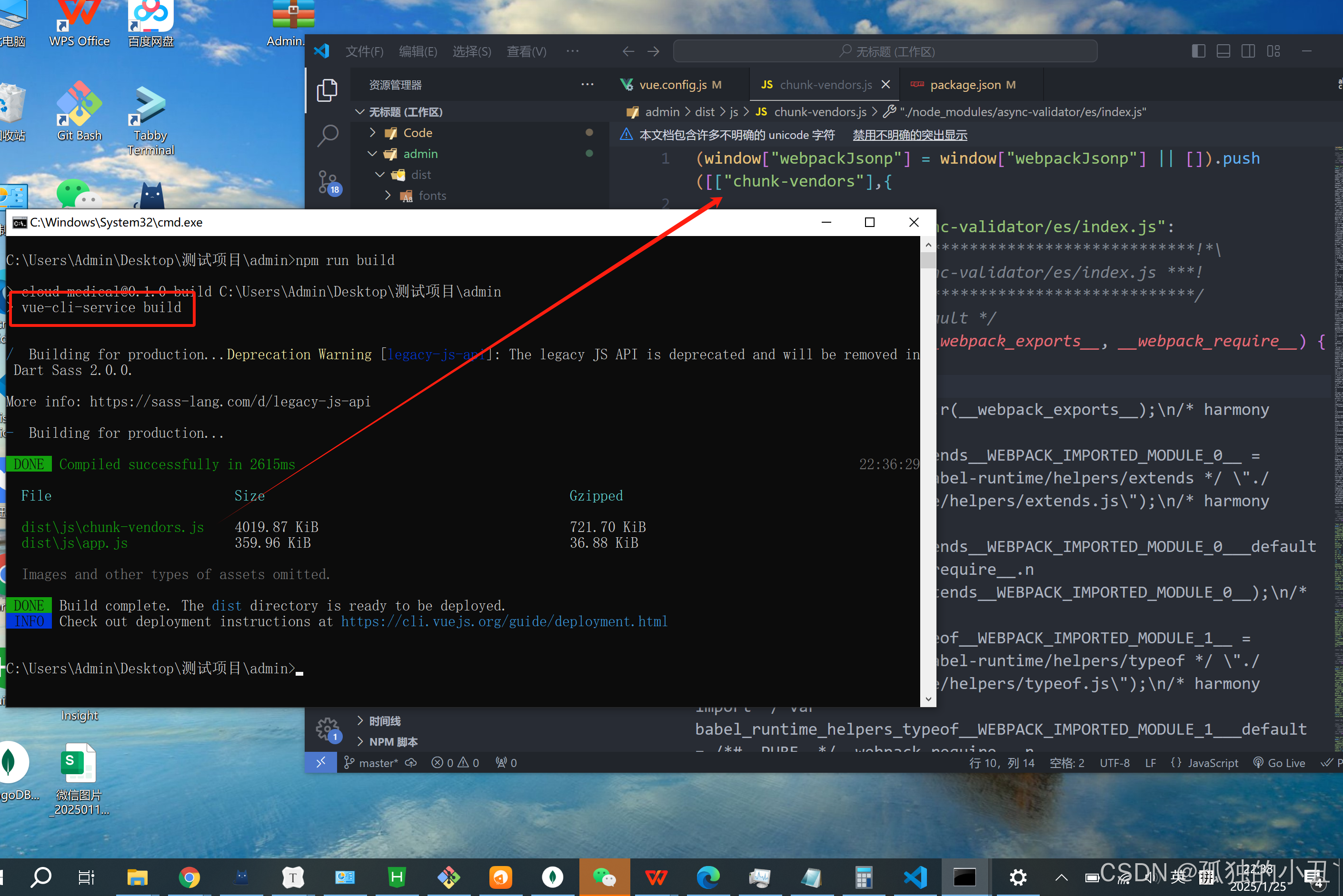Click the errors and warnings status indicator

coord(455,763)
